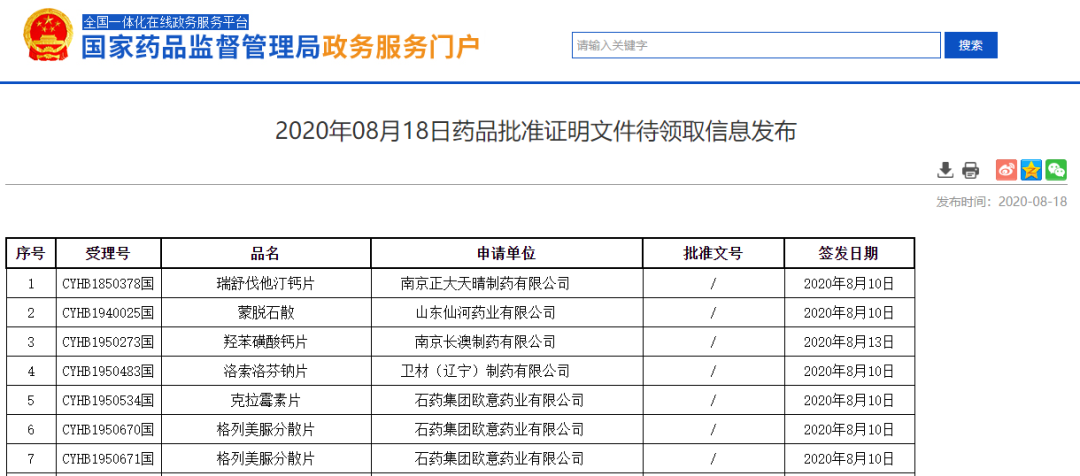The image size is (1080, 476).
Task: Focus the 请输入关键字 search field
Action: (x=756, y=45)
